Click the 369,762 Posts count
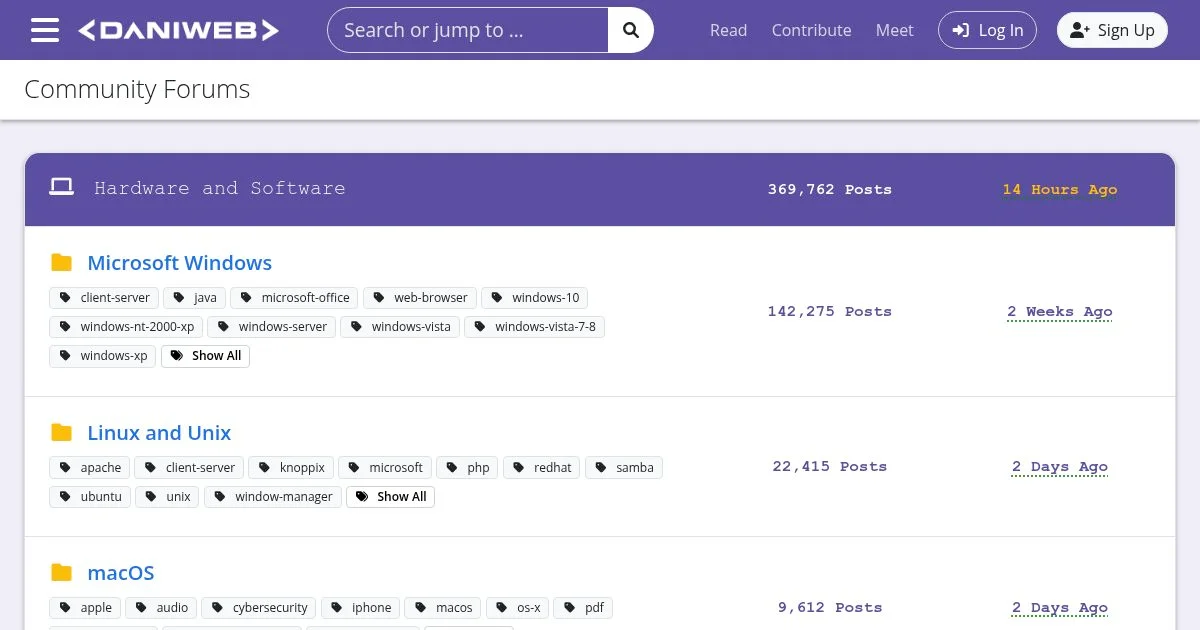 click(x=830, y=189)
